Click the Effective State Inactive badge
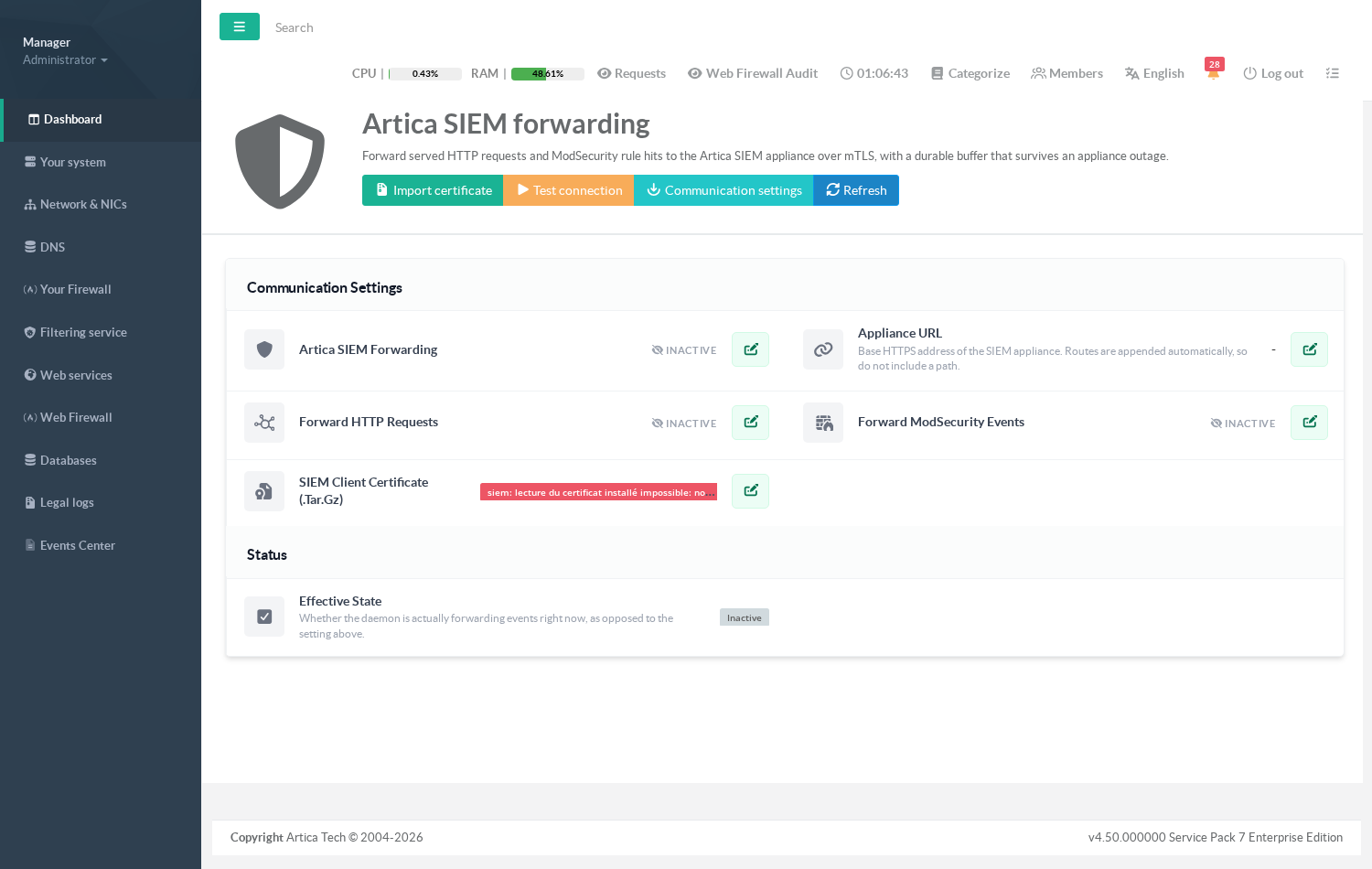Image resolution: width=1372 pixels, height=869 pixels. pos(745,617)
